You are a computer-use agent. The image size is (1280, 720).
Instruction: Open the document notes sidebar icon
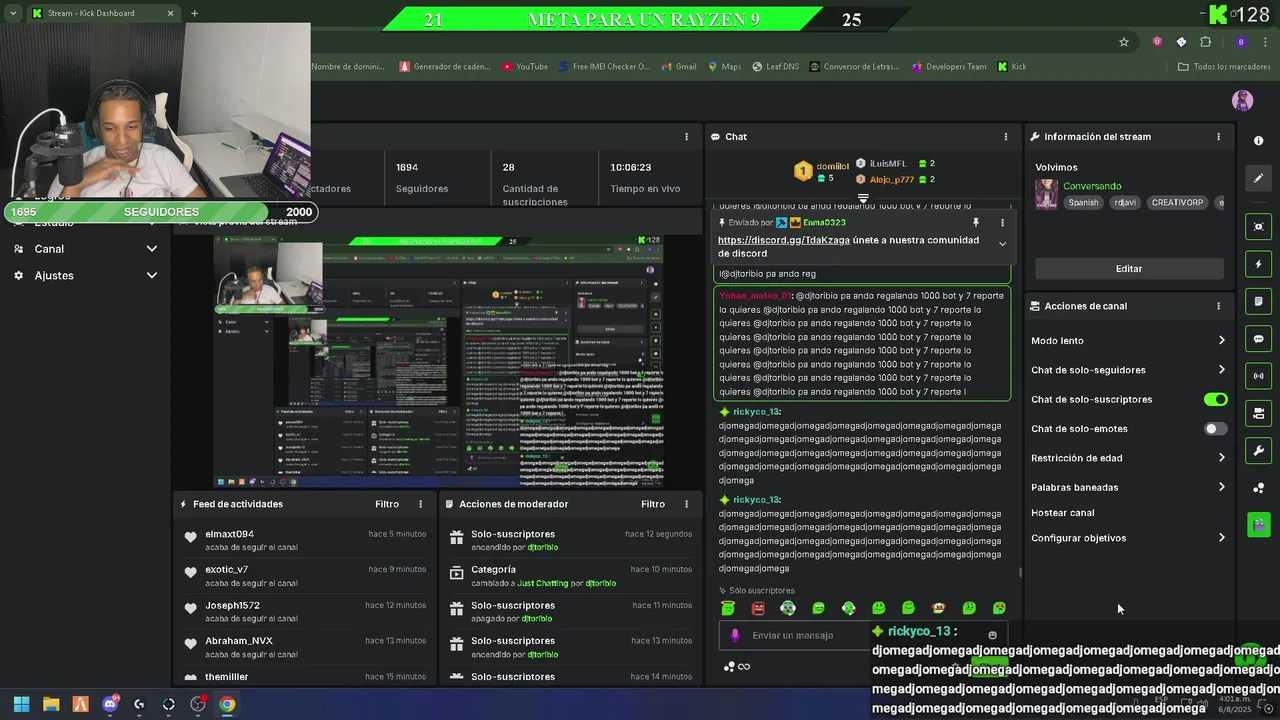coord(1259,301)
